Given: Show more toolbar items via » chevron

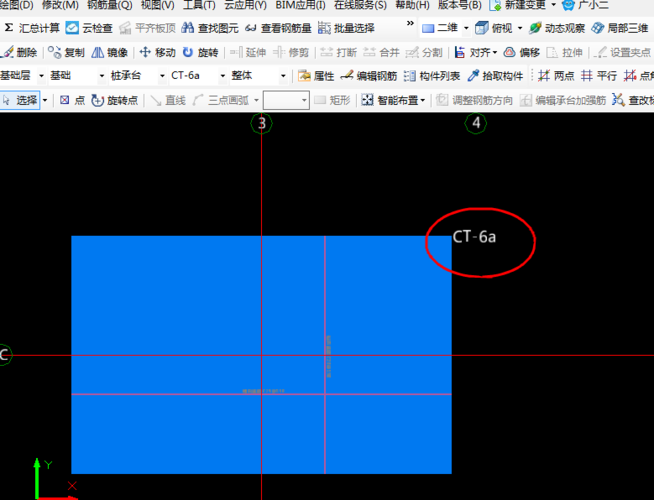Looking at the screenshot, I should point(410,23).
